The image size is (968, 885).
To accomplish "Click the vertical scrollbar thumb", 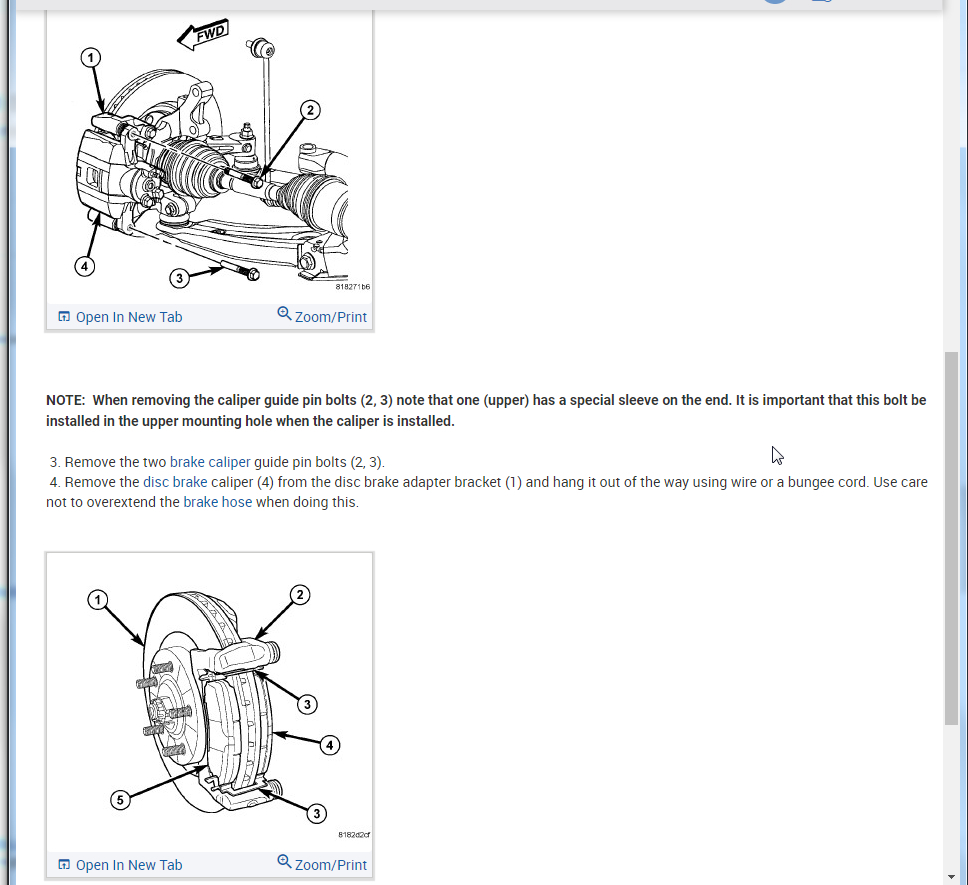I will (951, 538).
